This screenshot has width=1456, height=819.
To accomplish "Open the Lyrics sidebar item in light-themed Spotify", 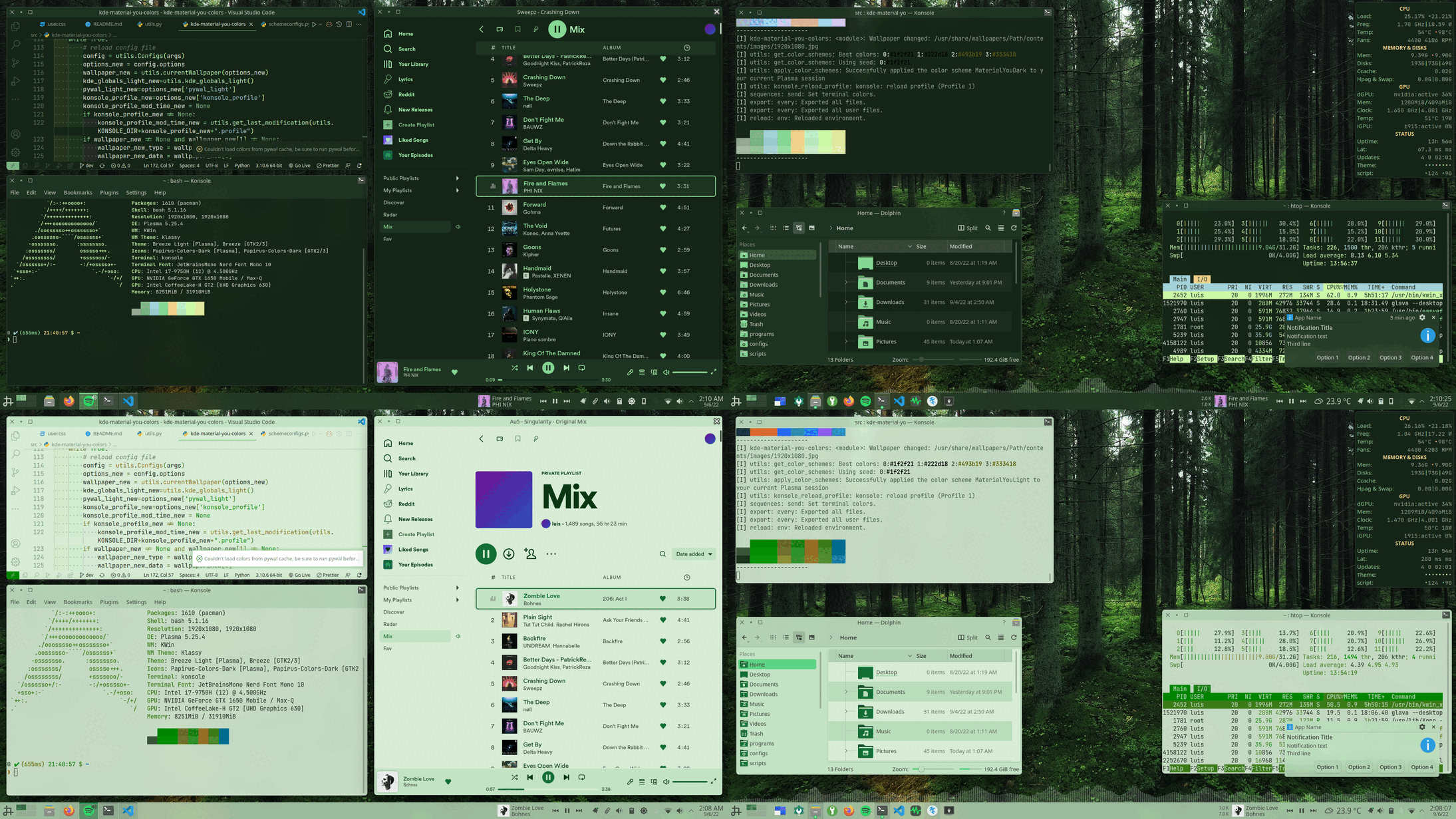I will point(406,488).
